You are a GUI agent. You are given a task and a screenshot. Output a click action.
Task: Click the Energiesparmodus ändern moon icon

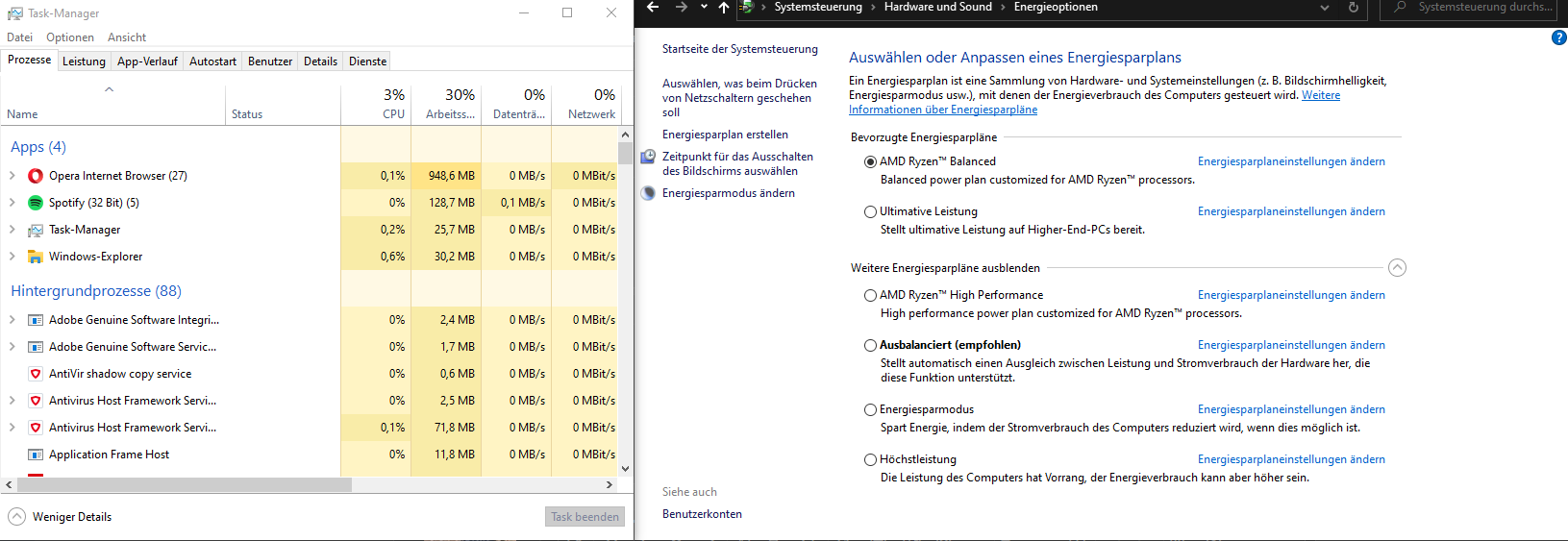[649, 193]
